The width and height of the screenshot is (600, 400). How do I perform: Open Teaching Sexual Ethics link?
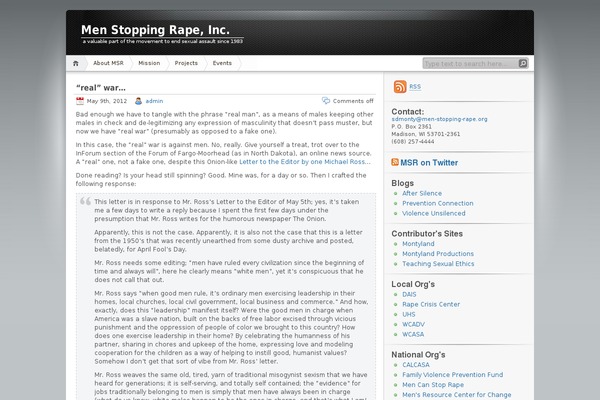click(438, 264)
